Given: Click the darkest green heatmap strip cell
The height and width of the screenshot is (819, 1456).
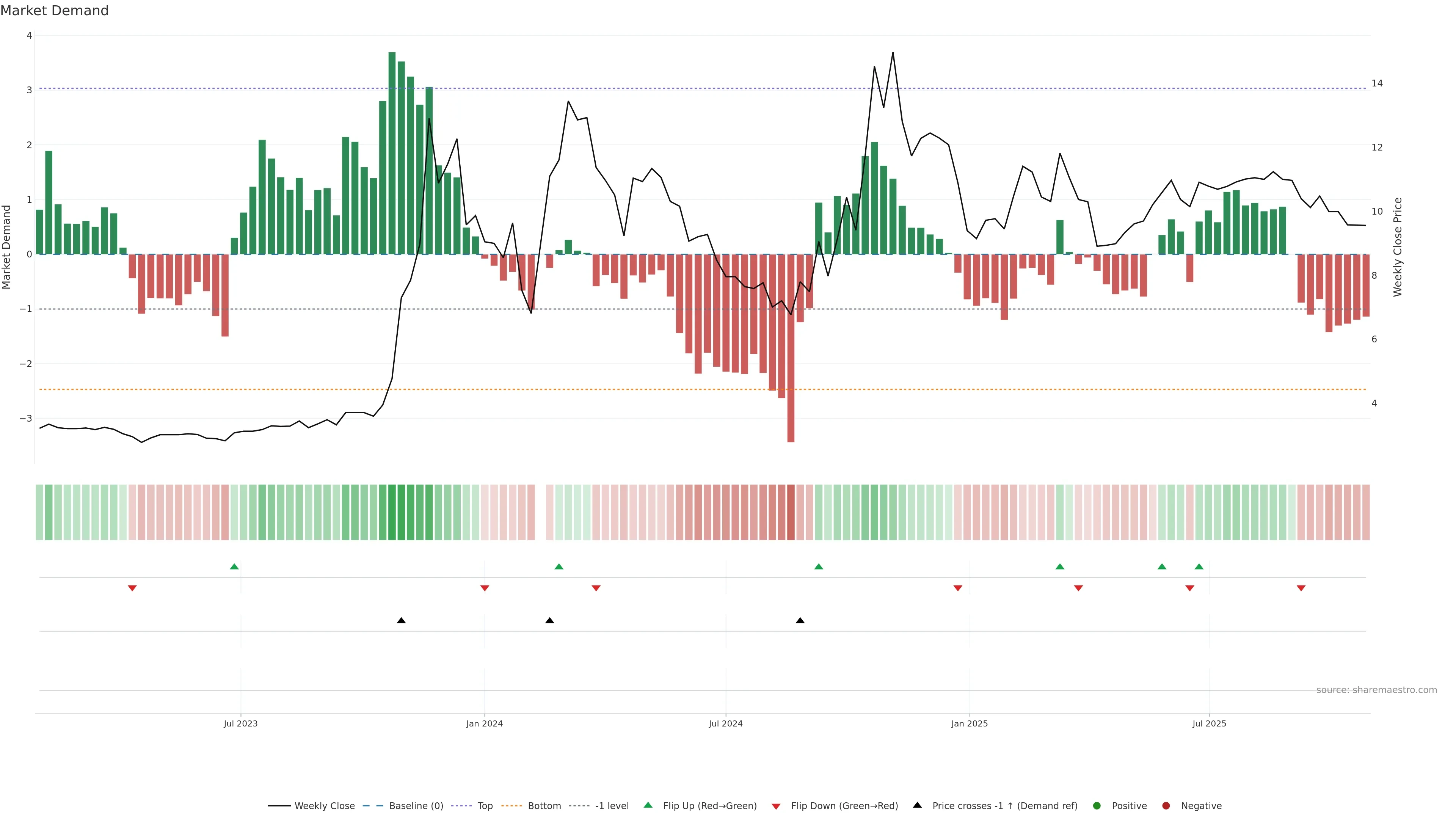Looking at the screenshot, I should tap(392, 512).
